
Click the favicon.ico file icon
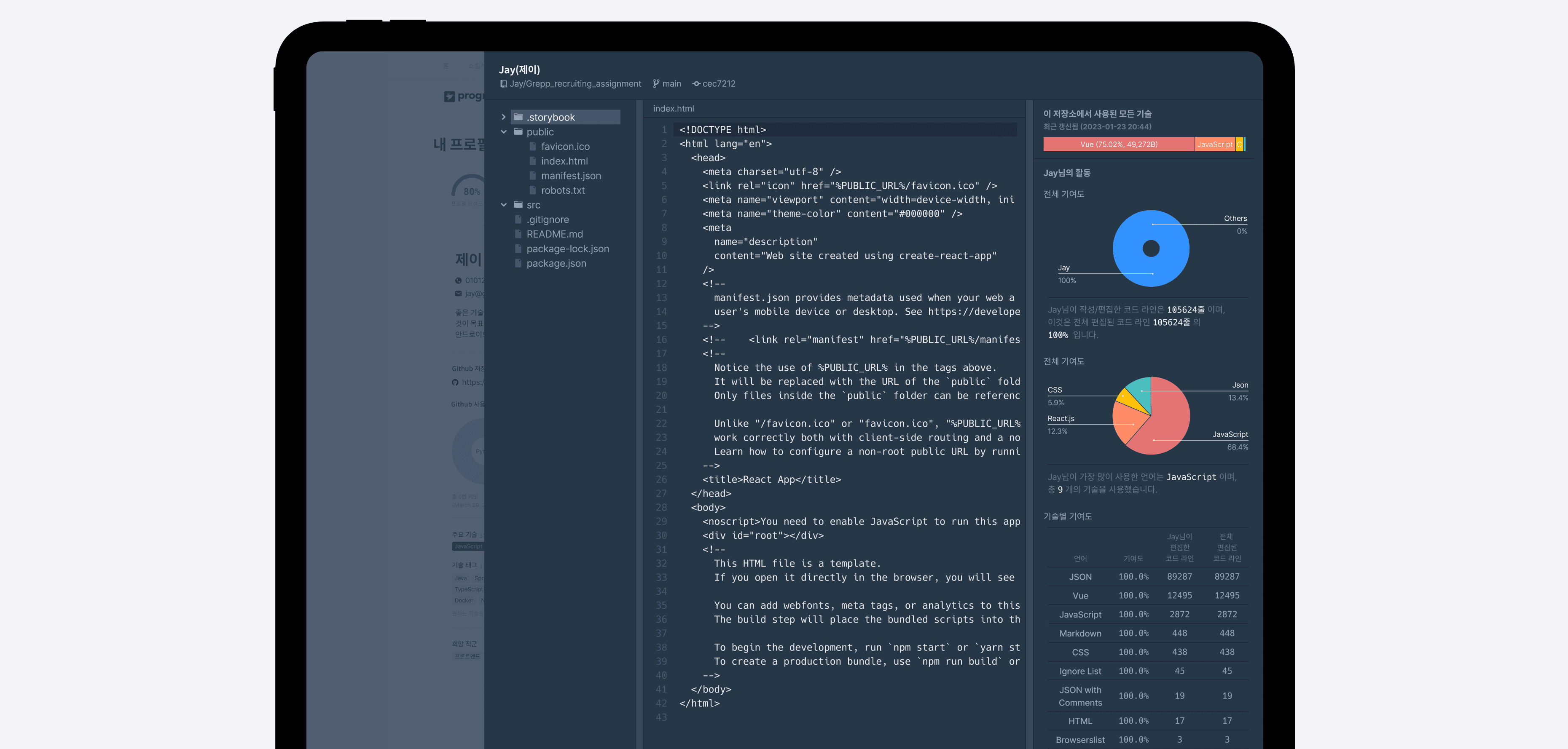pos(533,146)
